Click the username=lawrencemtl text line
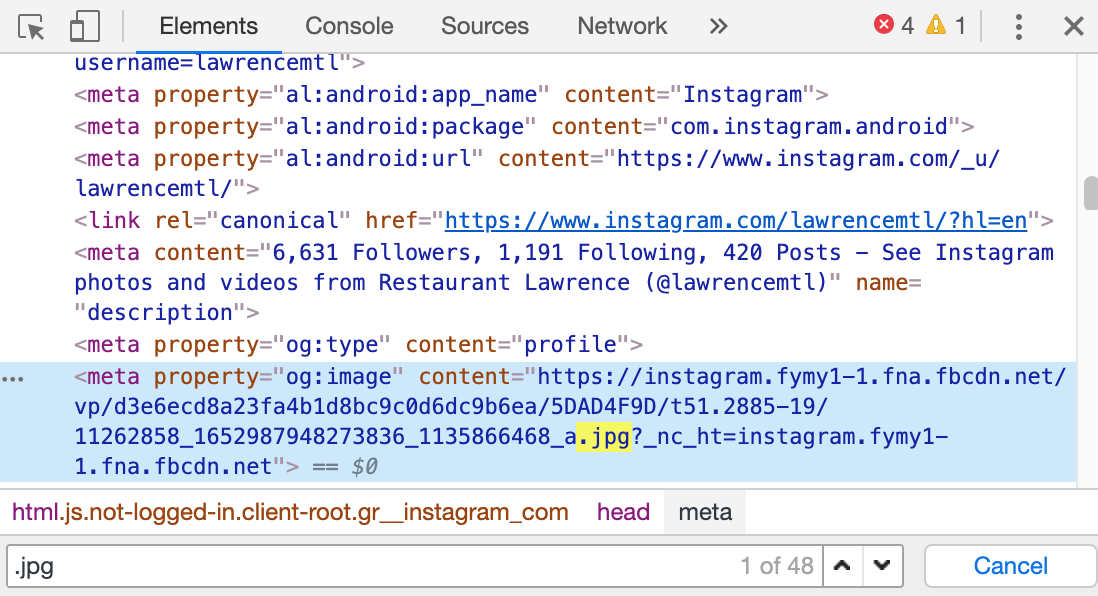The height and width of the screenshot is (596, 1098). tap(220, 63)
